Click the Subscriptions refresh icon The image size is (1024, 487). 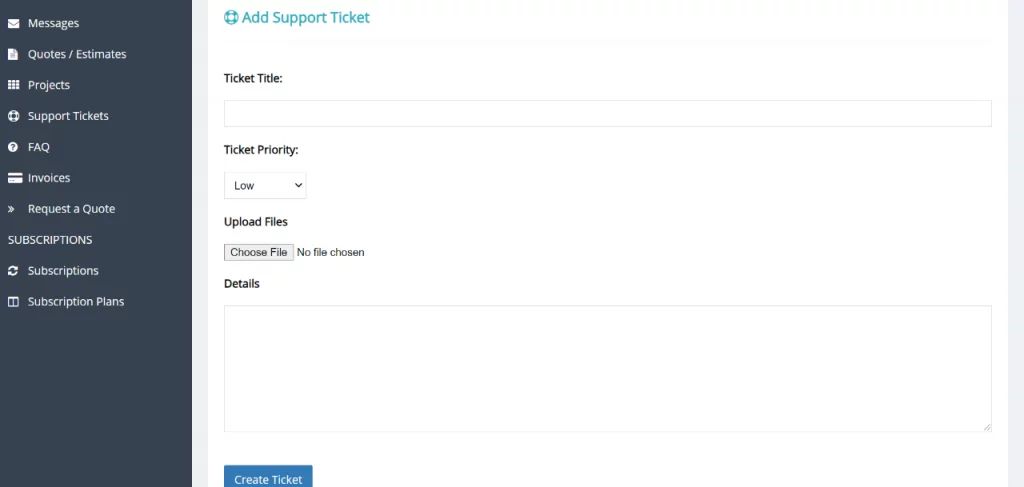pyautogui.click(x=13, y=271)
